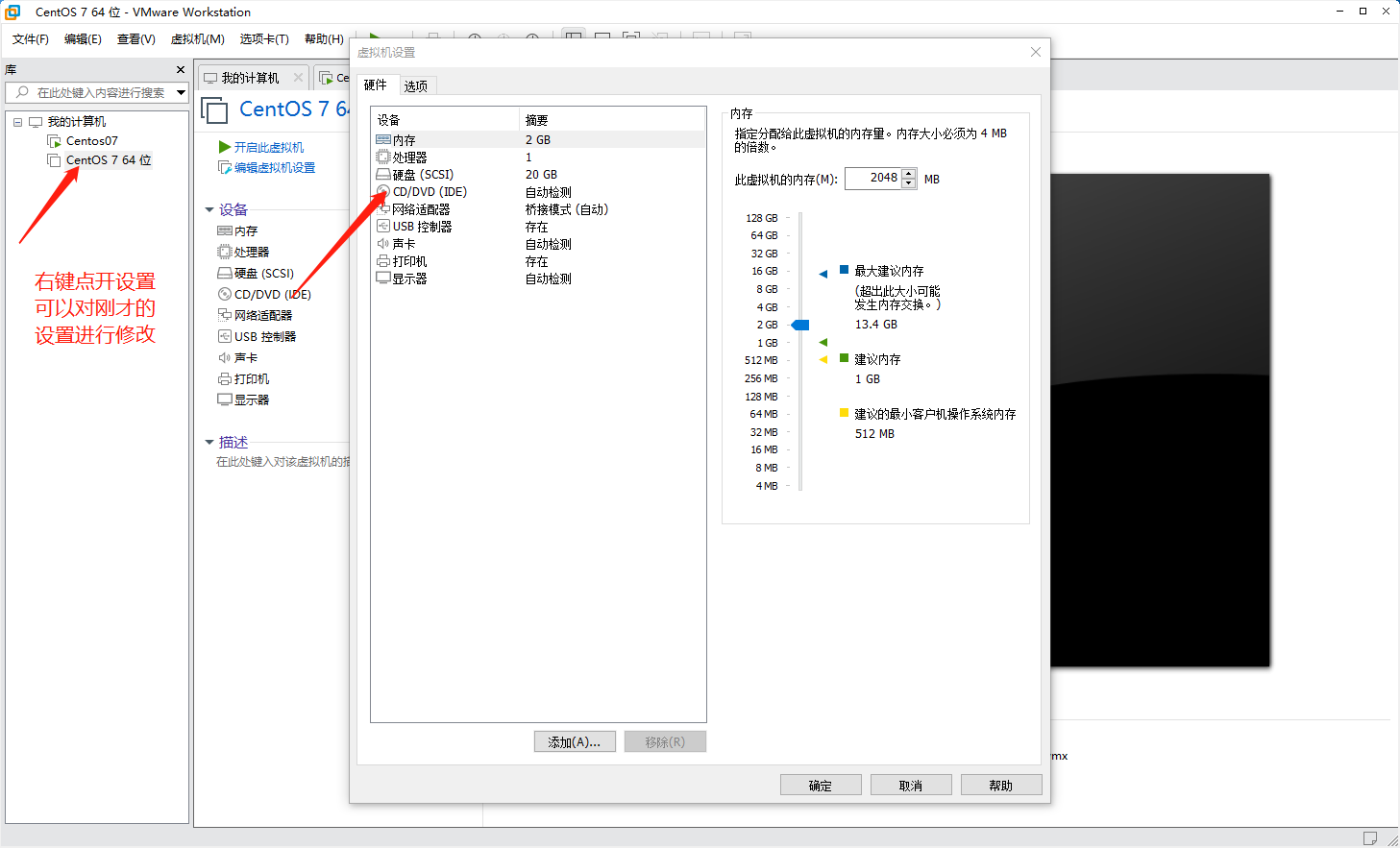Open the 文件(F) menu

tap(31, 39)
